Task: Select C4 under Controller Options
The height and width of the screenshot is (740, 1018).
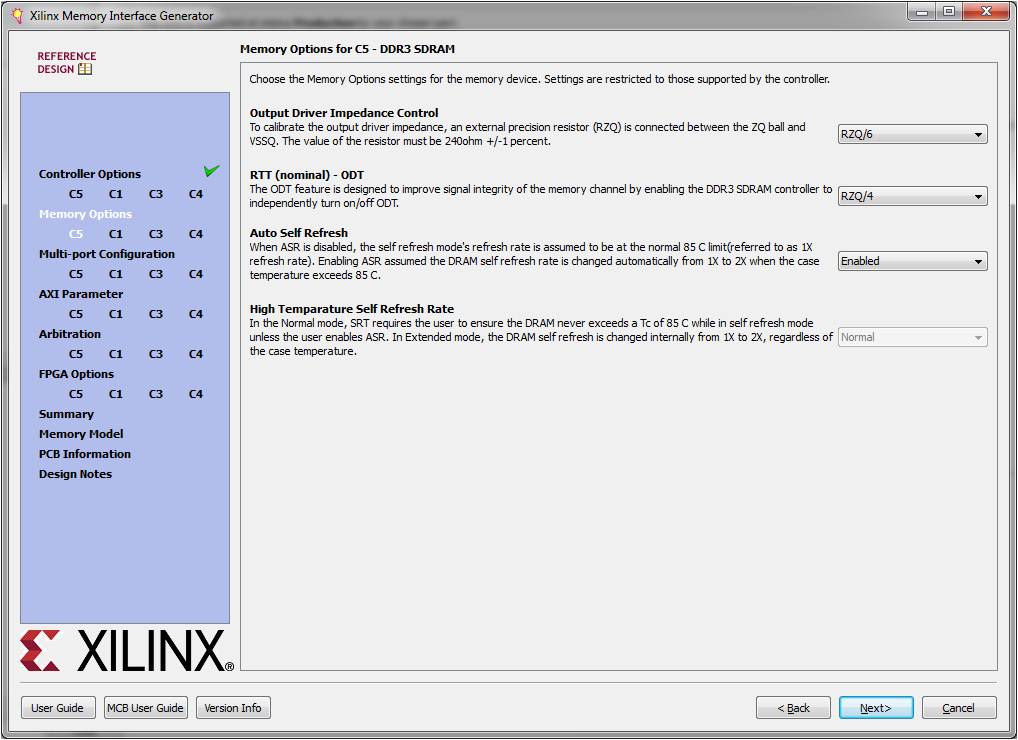Action: point(195,194)
